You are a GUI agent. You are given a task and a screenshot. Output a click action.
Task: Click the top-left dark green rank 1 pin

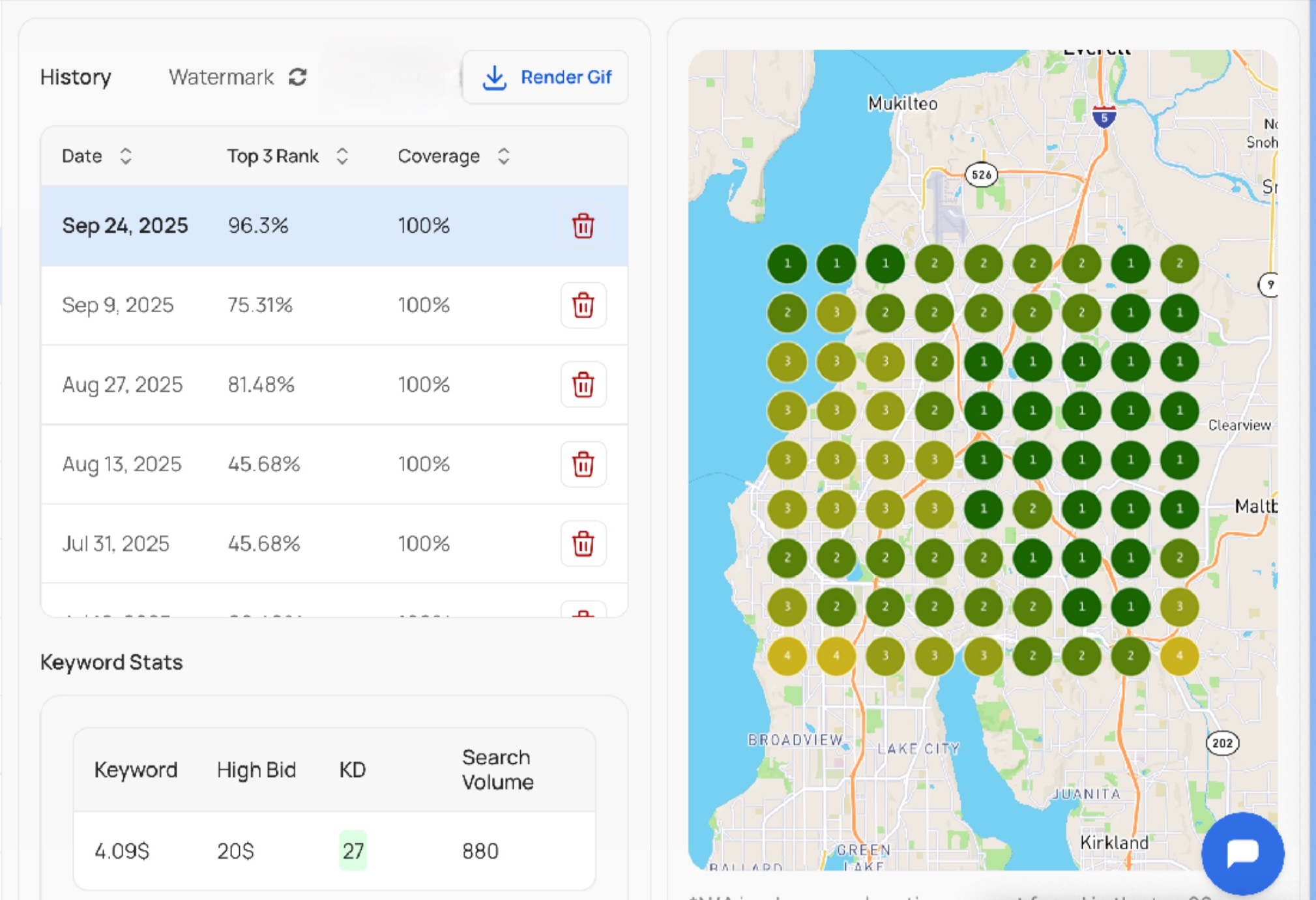click(x=787, y=263)
